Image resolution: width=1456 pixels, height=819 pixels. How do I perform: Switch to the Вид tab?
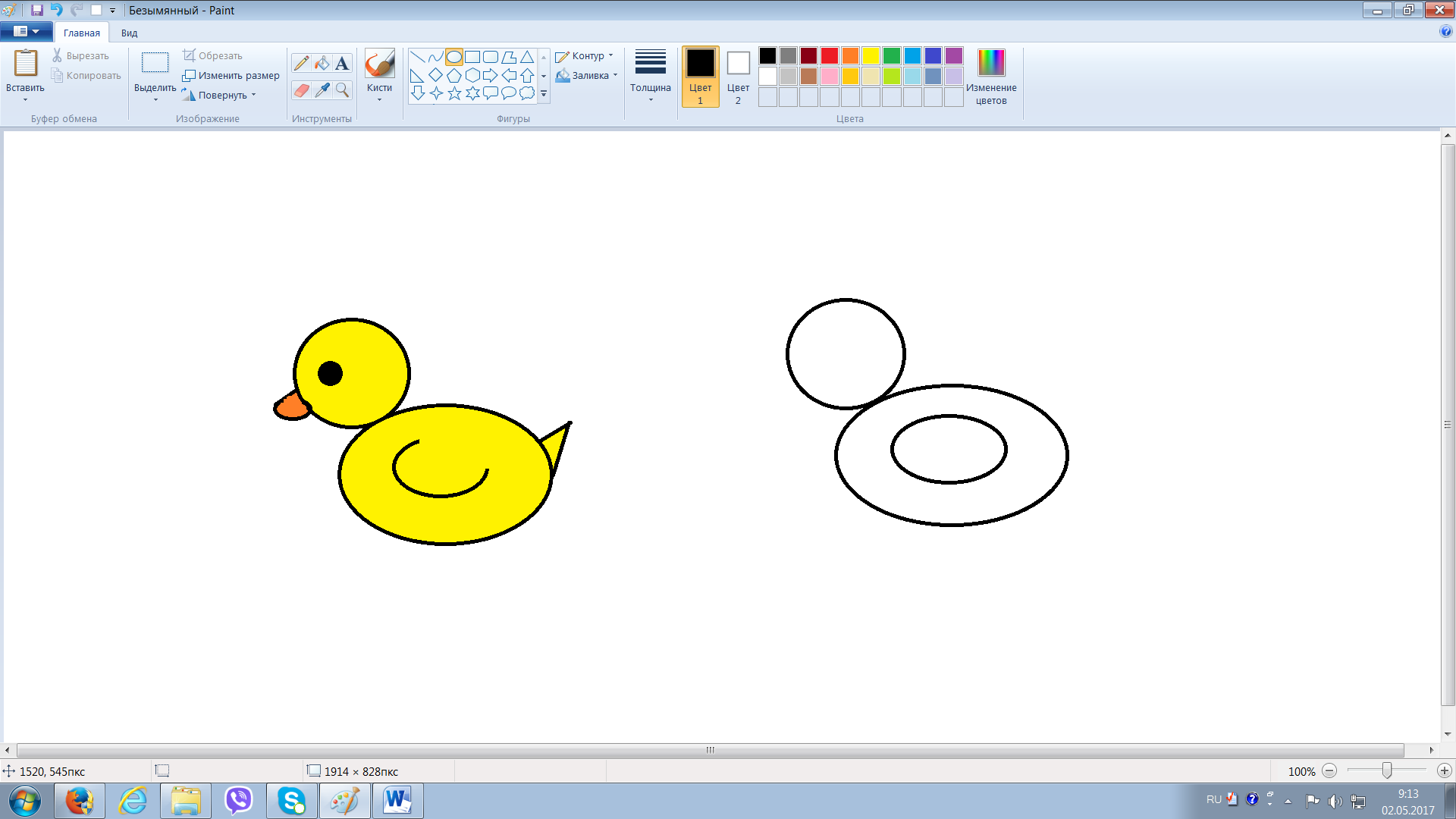129,33
